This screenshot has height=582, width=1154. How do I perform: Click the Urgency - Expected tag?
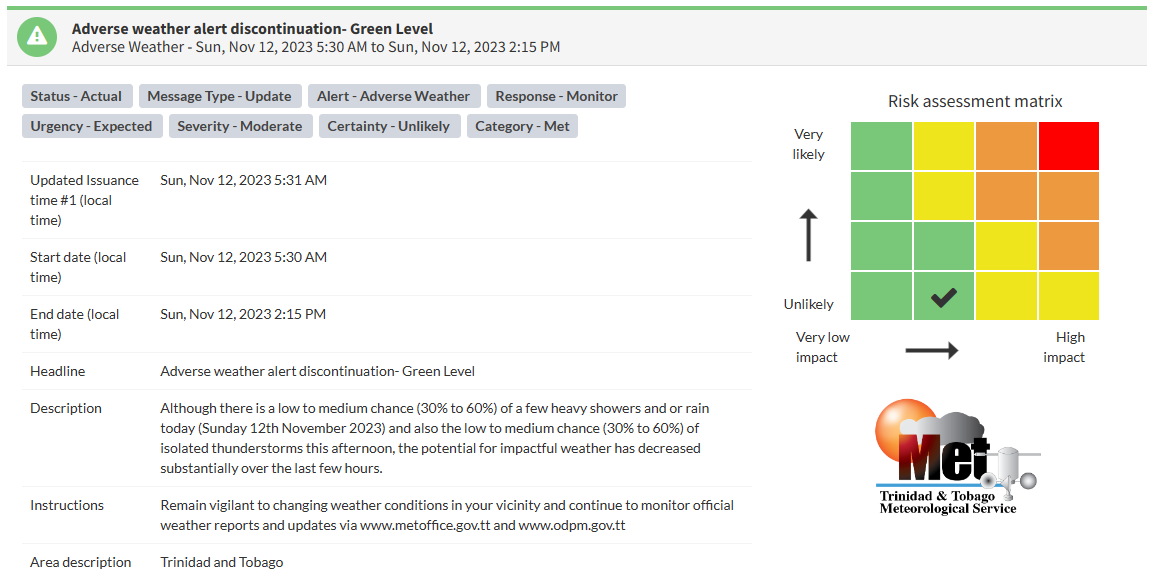(x=91, y=126)
